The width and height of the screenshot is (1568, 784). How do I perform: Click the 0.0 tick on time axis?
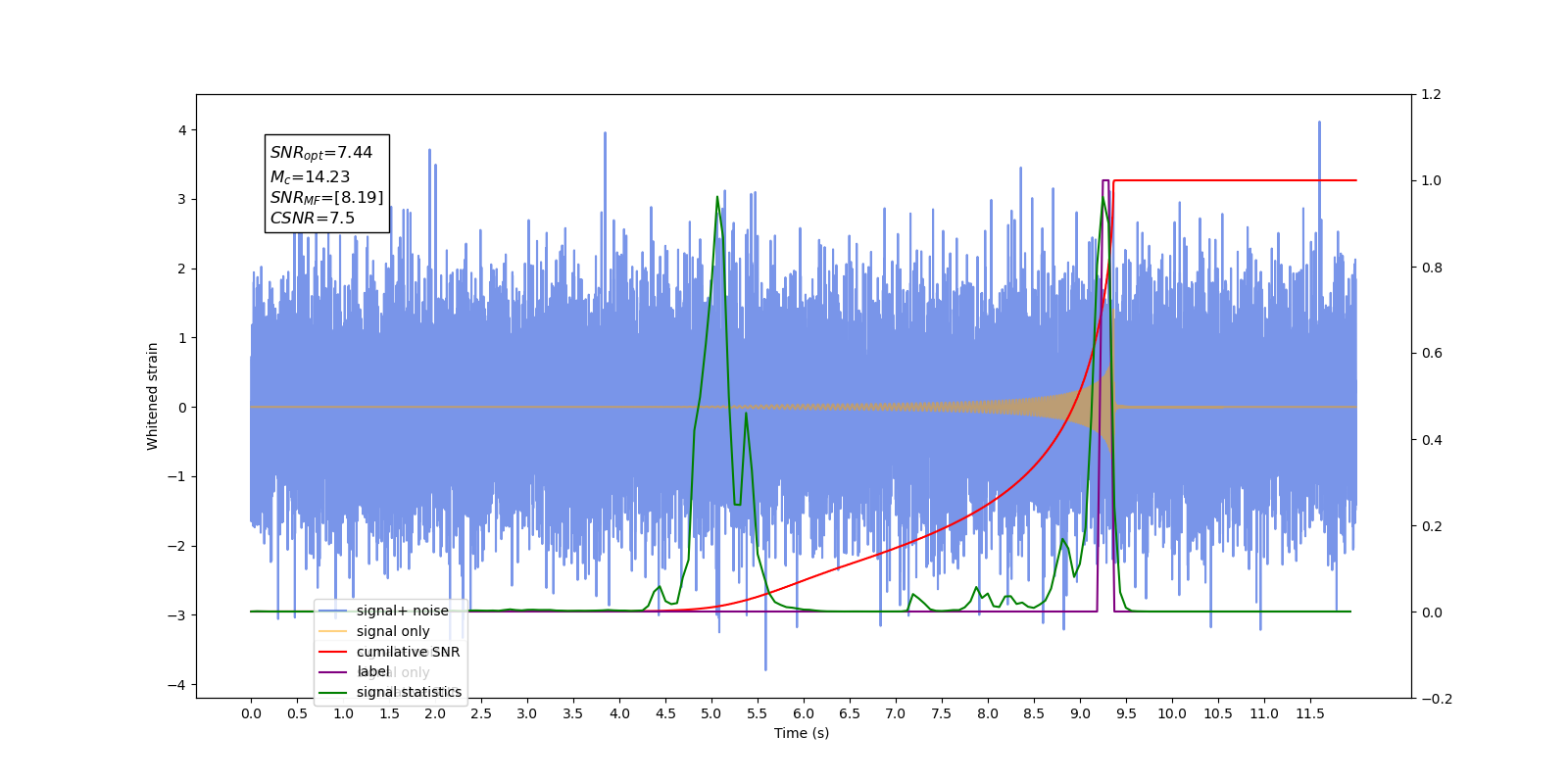pos(251,713)
